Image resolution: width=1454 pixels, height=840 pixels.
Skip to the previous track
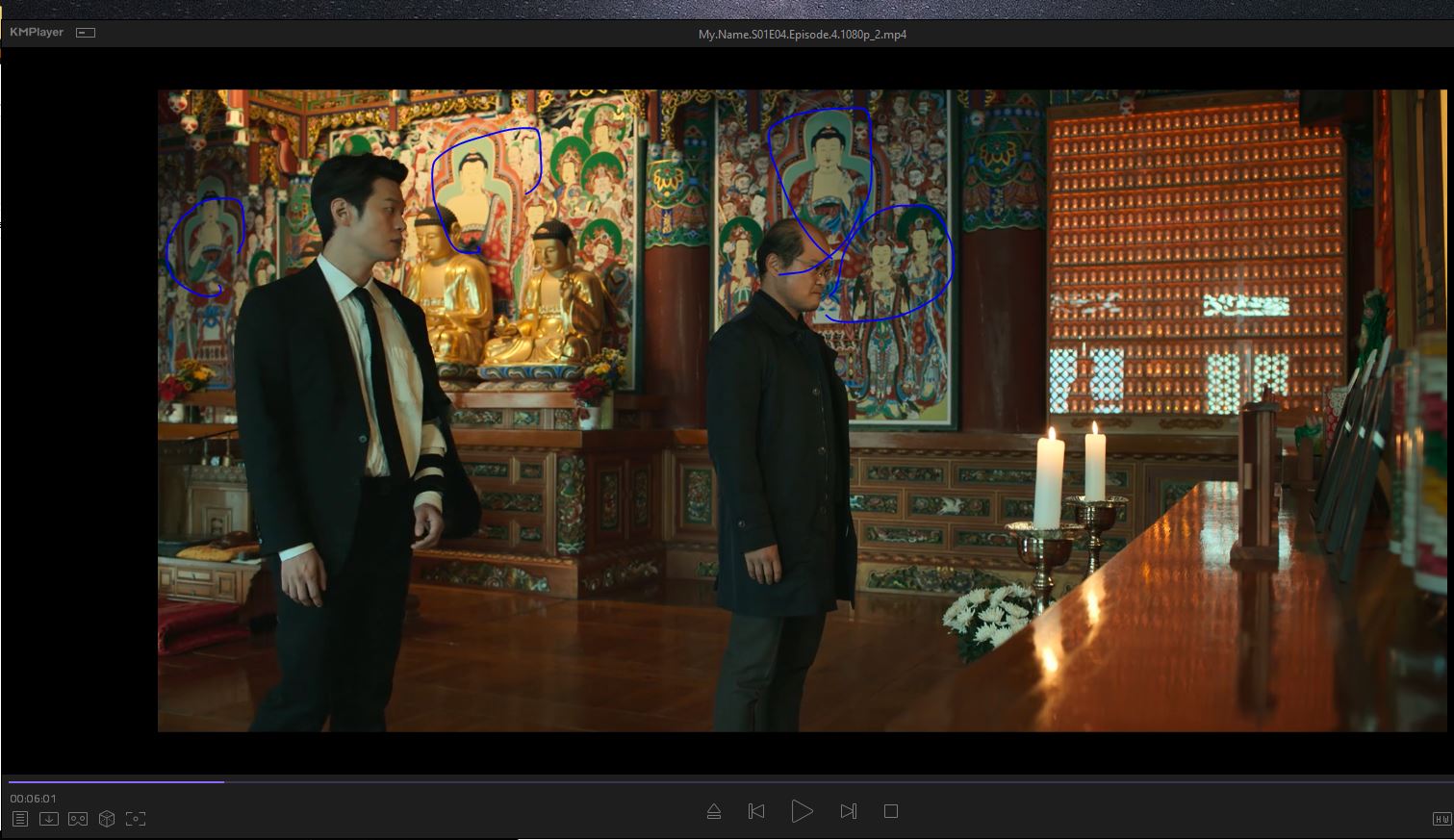(756, 811)
